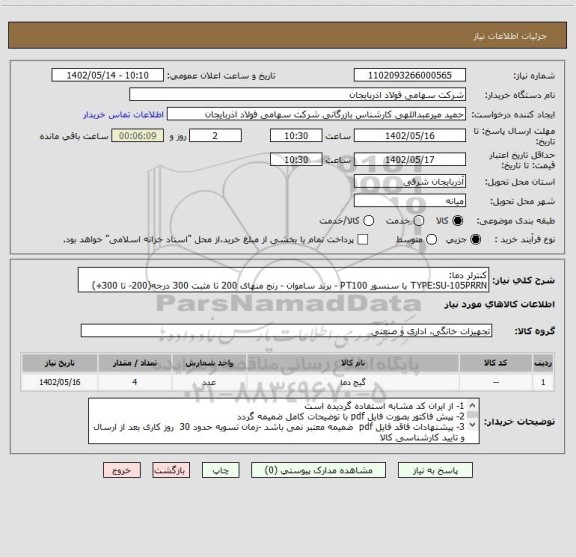The image size is (576, 557).
Task: Click the تاریخ نیاز column header
Action: (60, 363)
